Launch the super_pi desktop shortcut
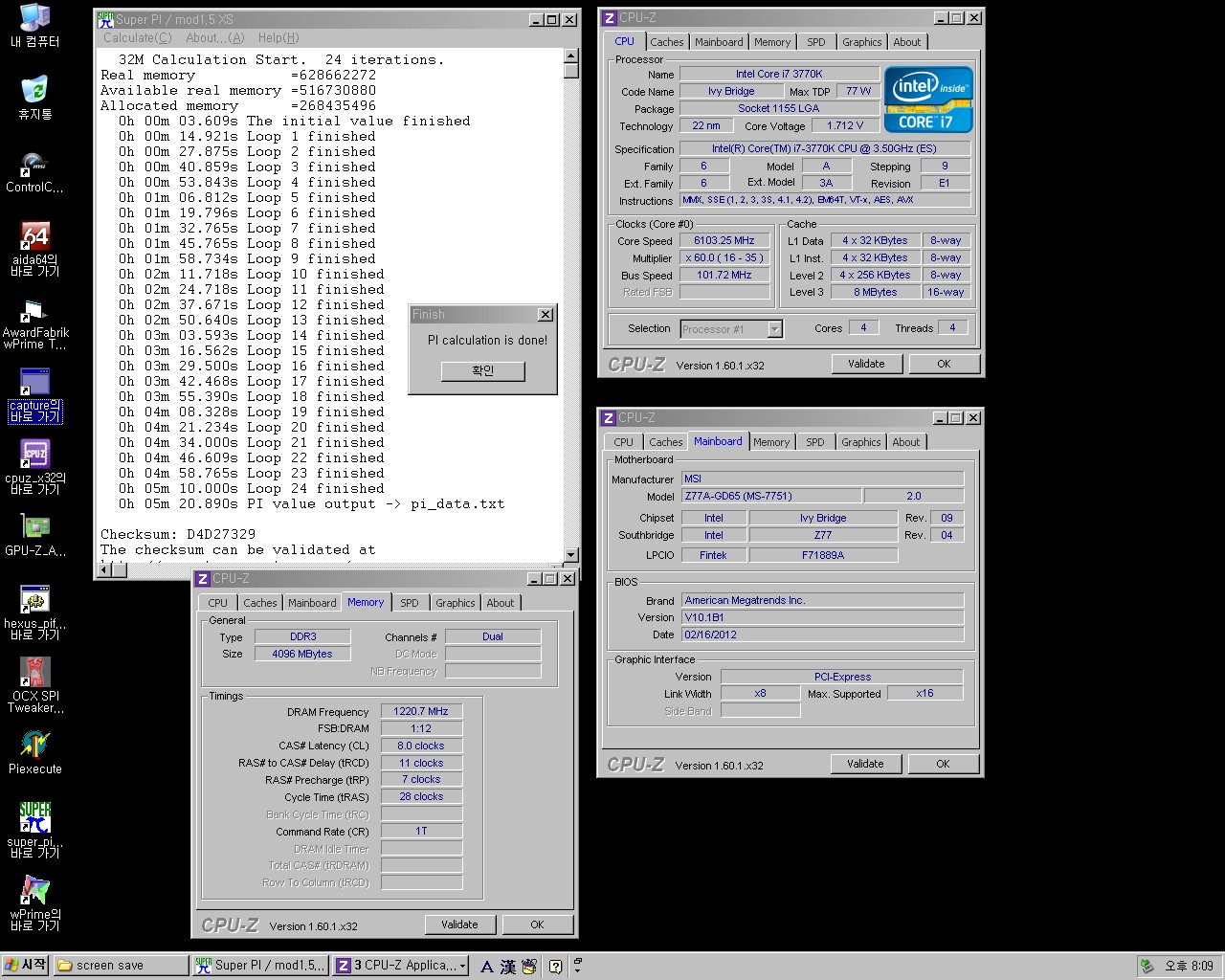Screen dimensions: 1225x980 click(34, 831)
